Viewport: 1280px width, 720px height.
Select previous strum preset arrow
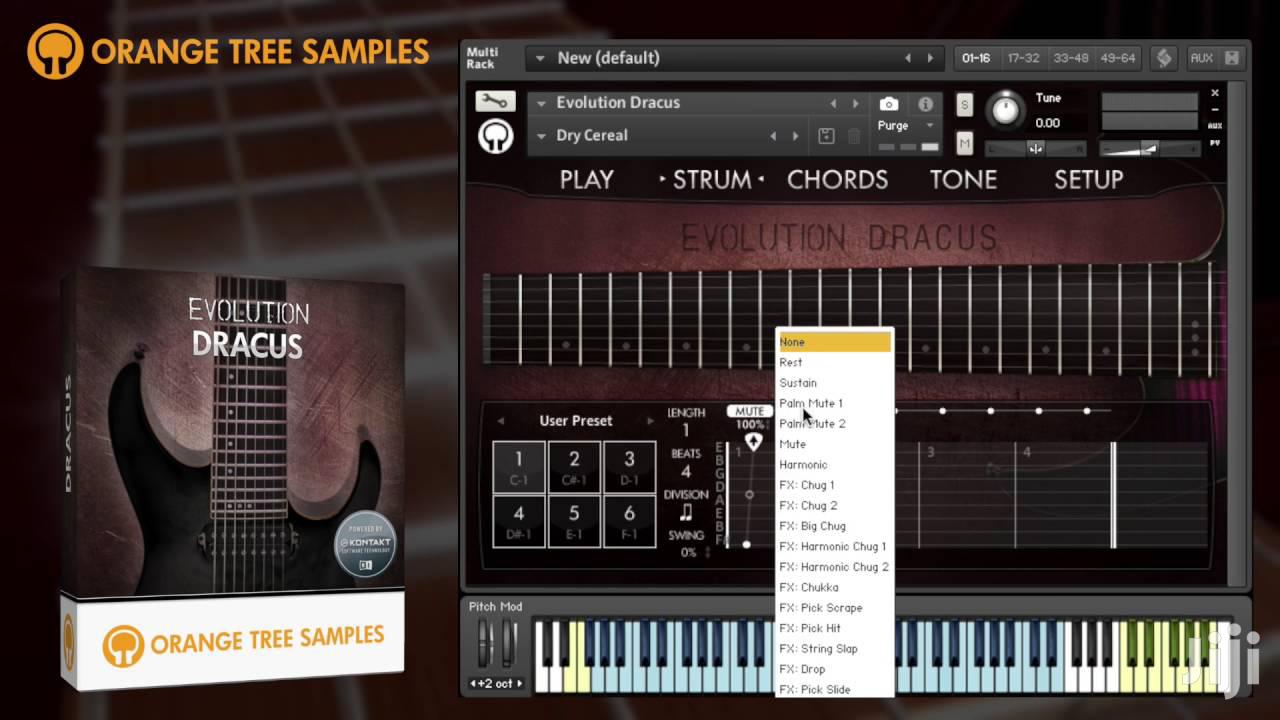coord(501,421)
